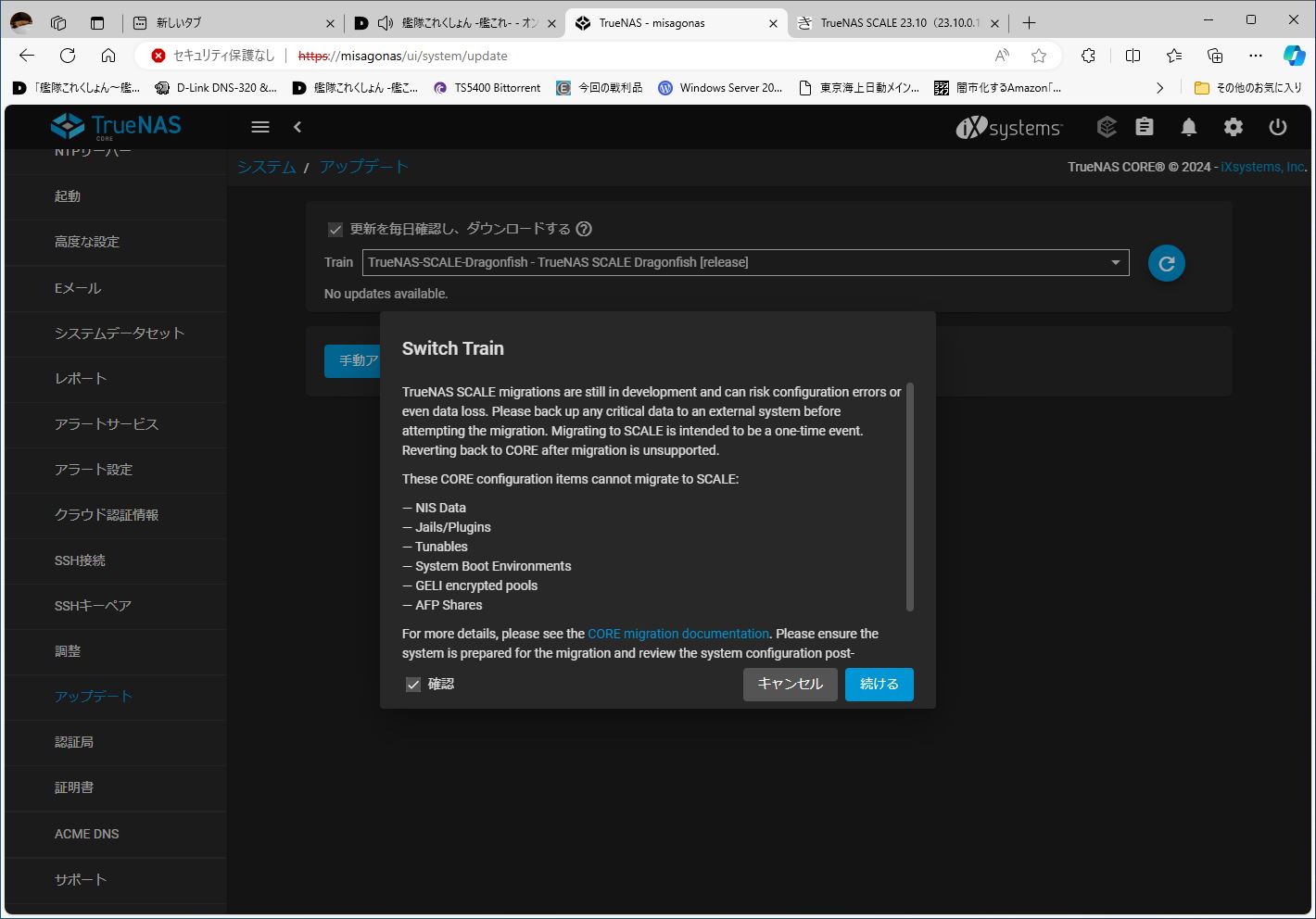Open アラート設定 sidebar item
The height and width of the screenshot is (919, 1316).
pyautogui.click(x=116, y=470)
